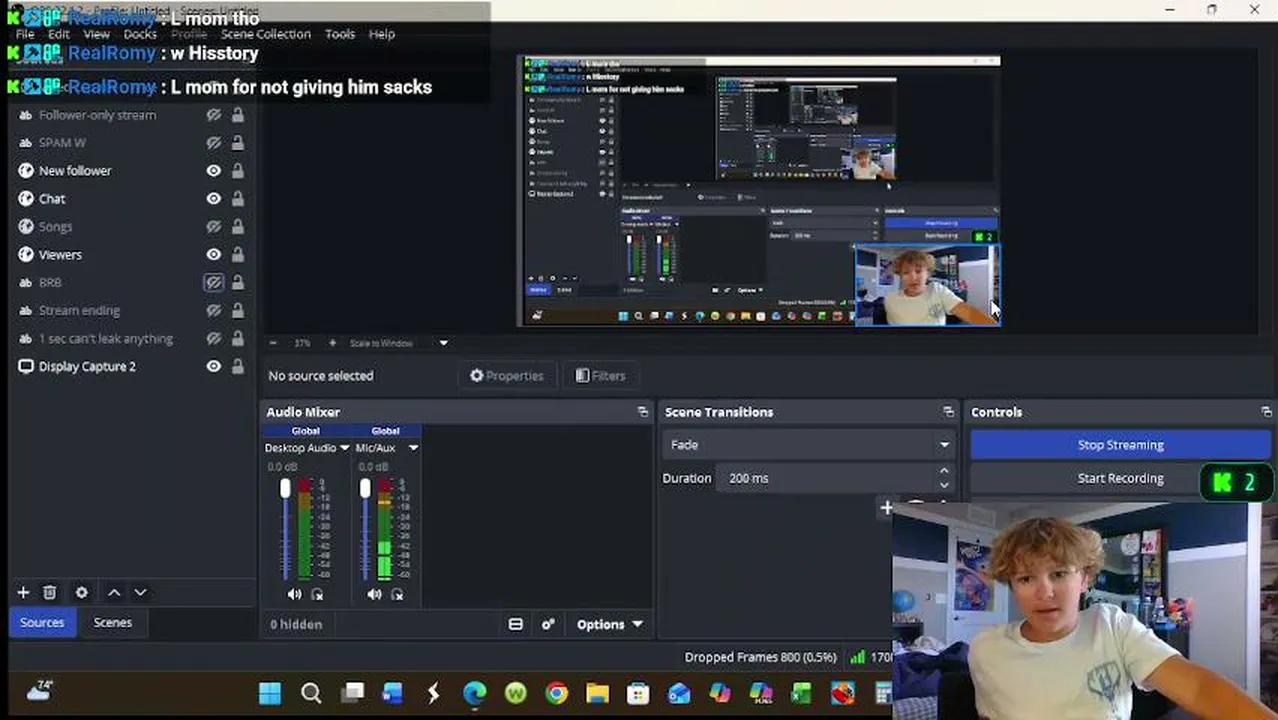Image resolution: width=1278 pixels, height=720 pixels.
Task: Open the File menu
Action: tap(25, 34)
